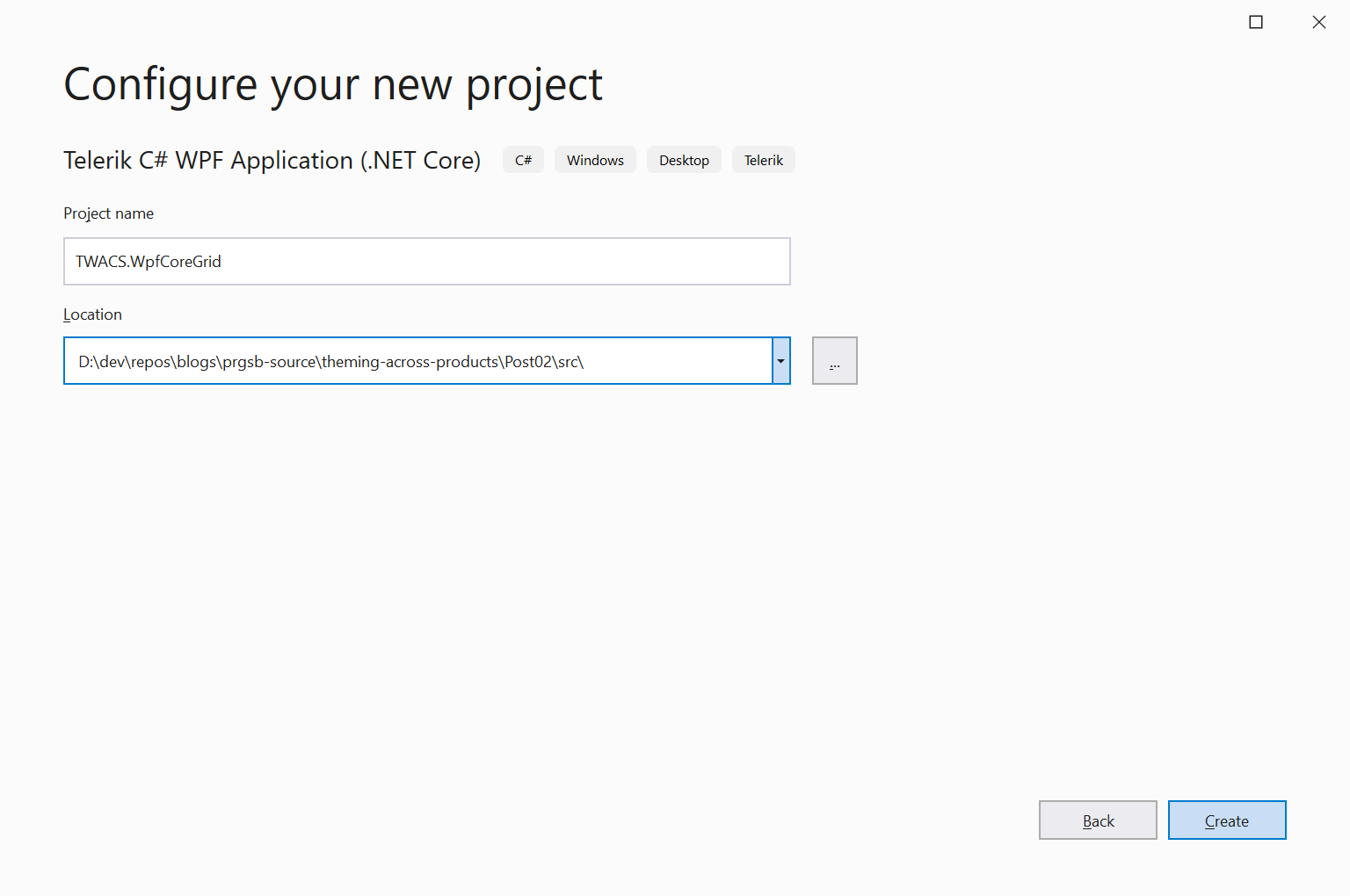The image size is (1350, 896).
Task: Select the Telerik tag
Action: coord(763,159)
